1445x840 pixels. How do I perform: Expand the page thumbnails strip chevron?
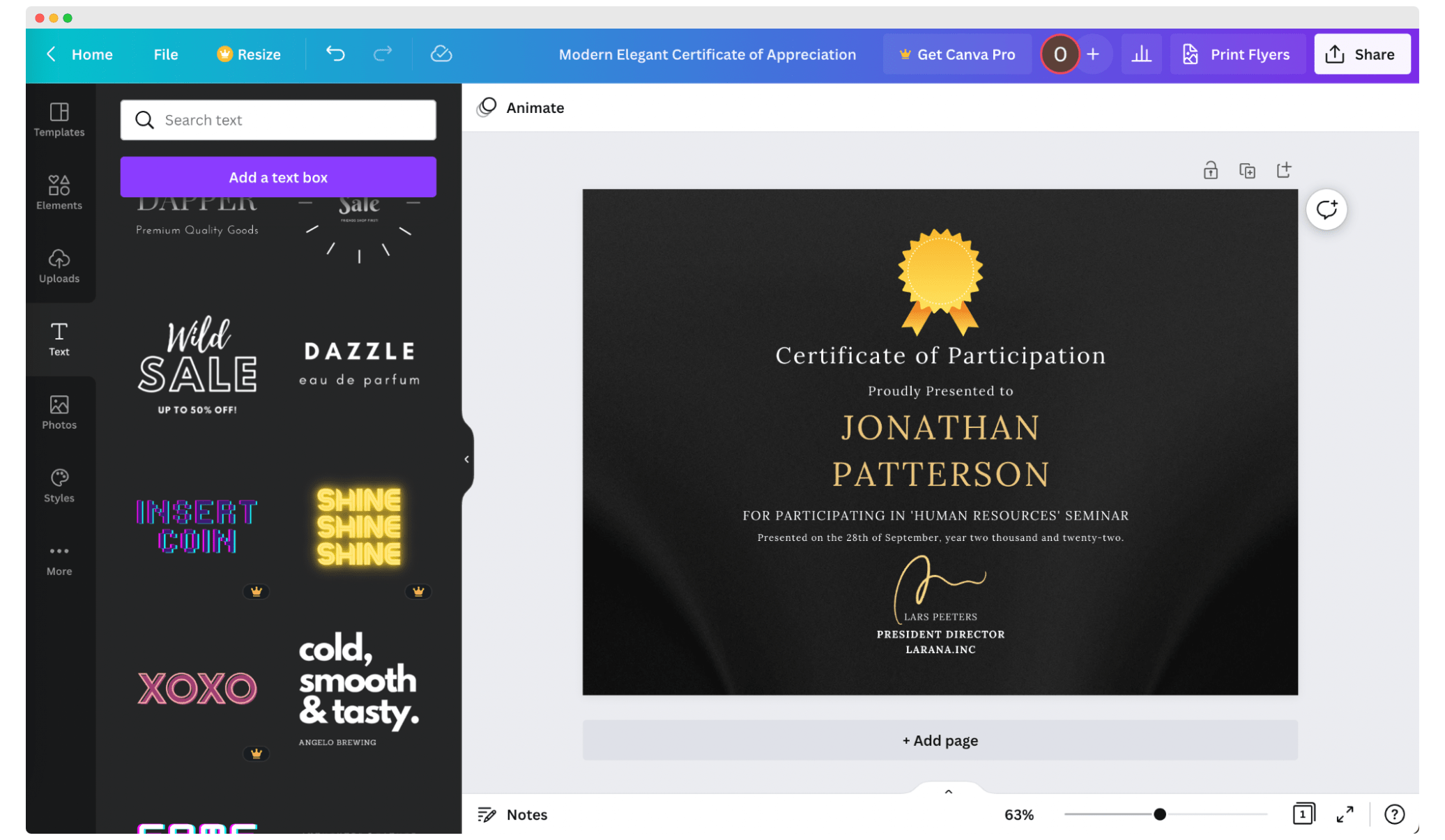pyautogui.click(x=948, y=791)
